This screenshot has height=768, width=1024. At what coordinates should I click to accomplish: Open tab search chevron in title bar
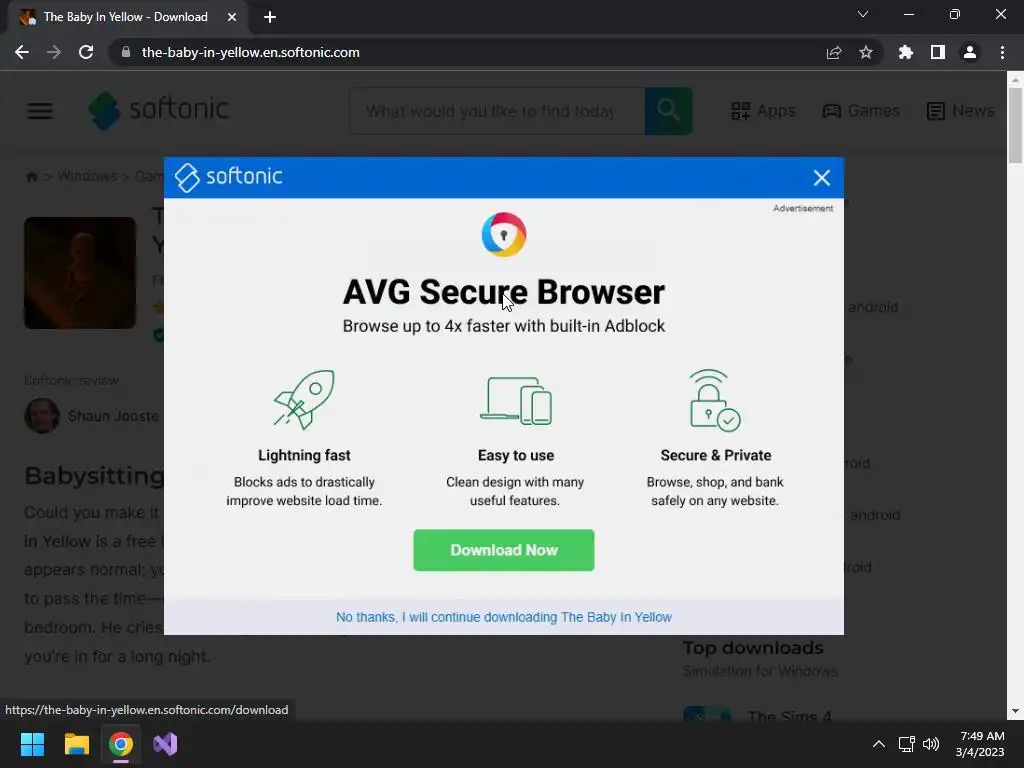click(863, 14)
